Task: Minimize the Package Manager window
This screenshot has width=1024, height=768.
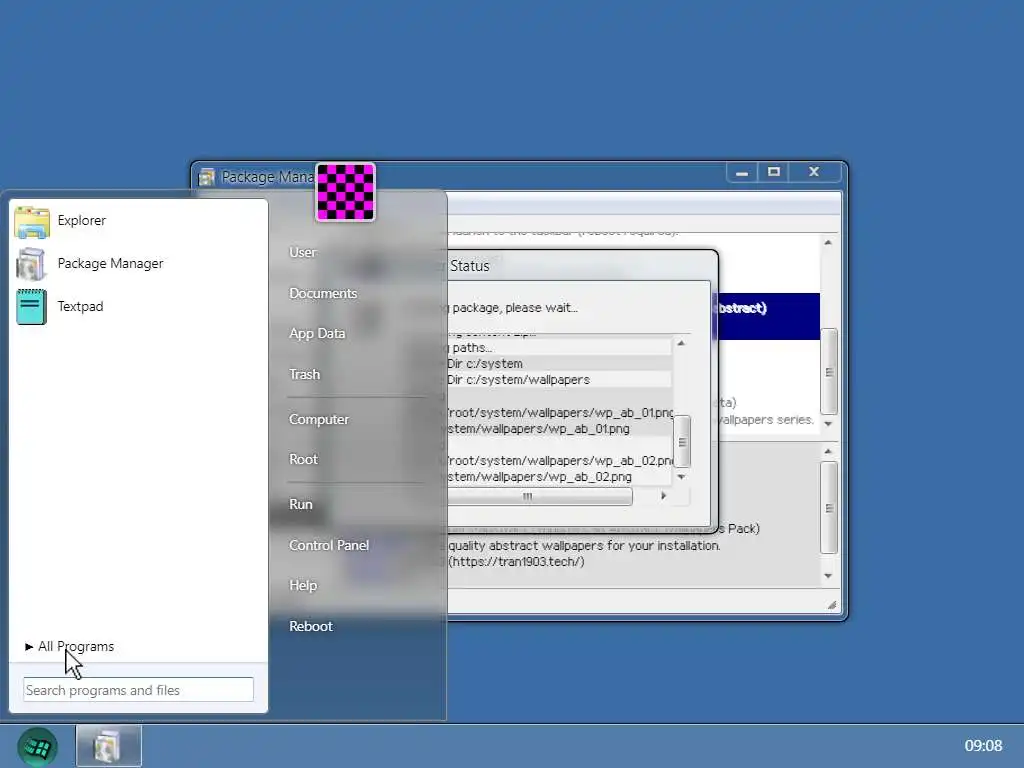Action: 742,172
